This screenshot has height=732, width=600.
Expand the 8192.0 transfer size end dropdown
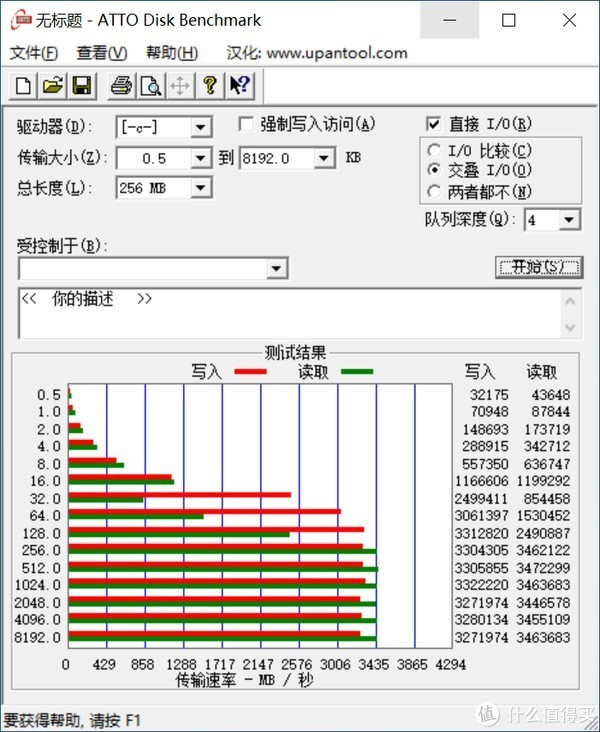pyautogui.click(x=324, y=158)
